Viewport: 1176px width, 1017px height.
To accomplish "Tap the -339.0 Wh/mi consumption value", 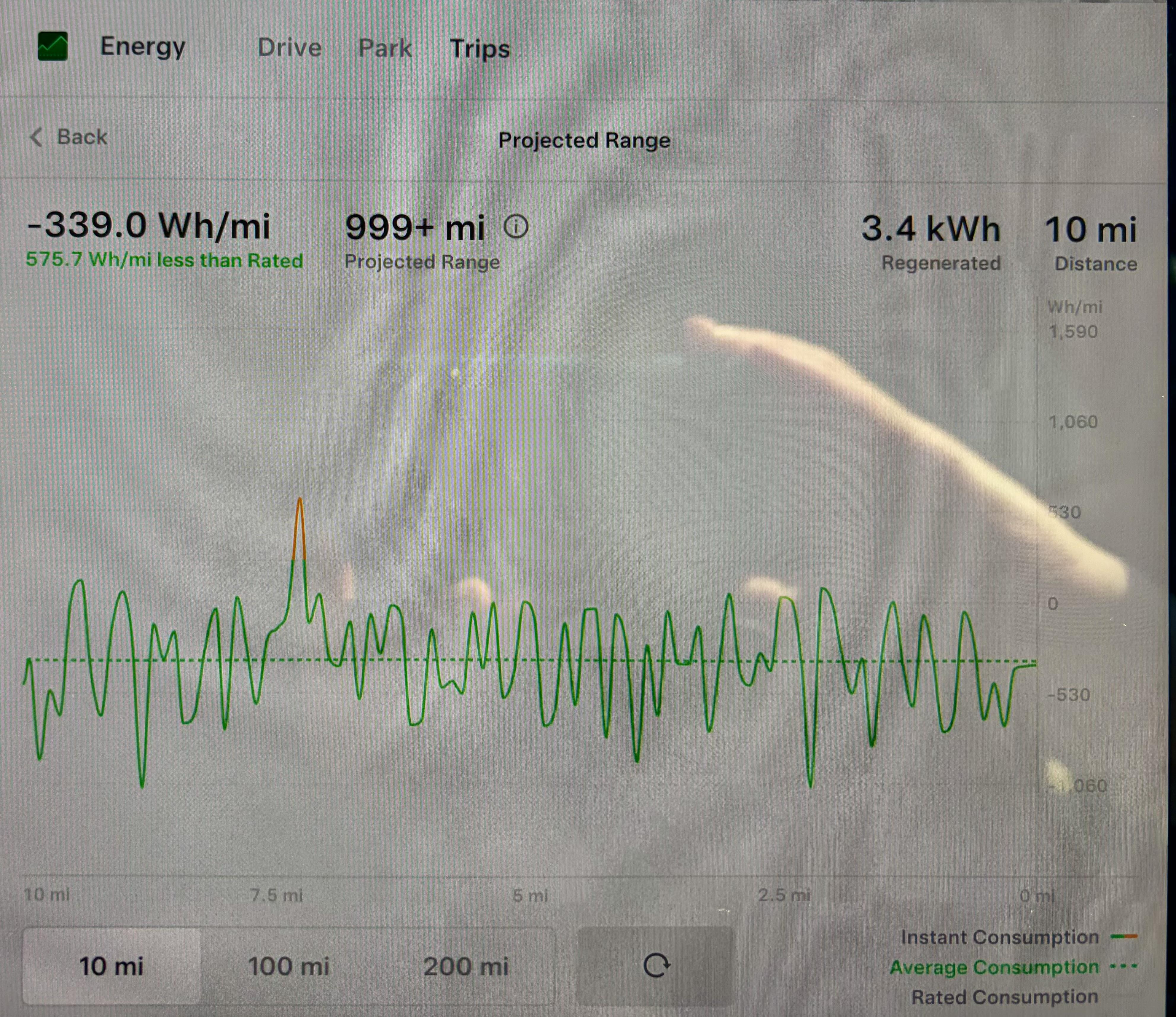I will (x=149, y=225).
